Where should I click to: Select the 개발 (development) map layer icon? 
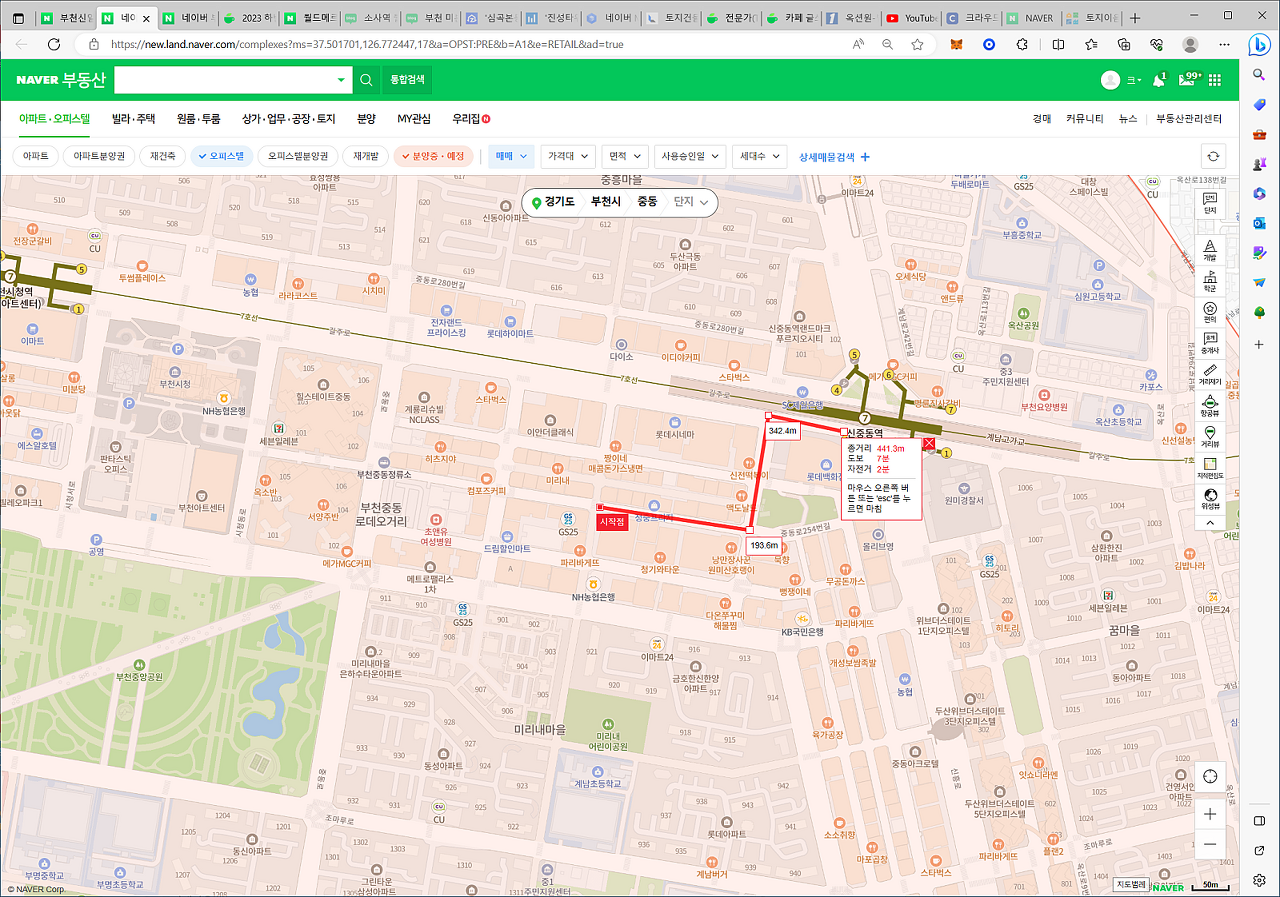pyautogui.click(x=1210, y=250)
